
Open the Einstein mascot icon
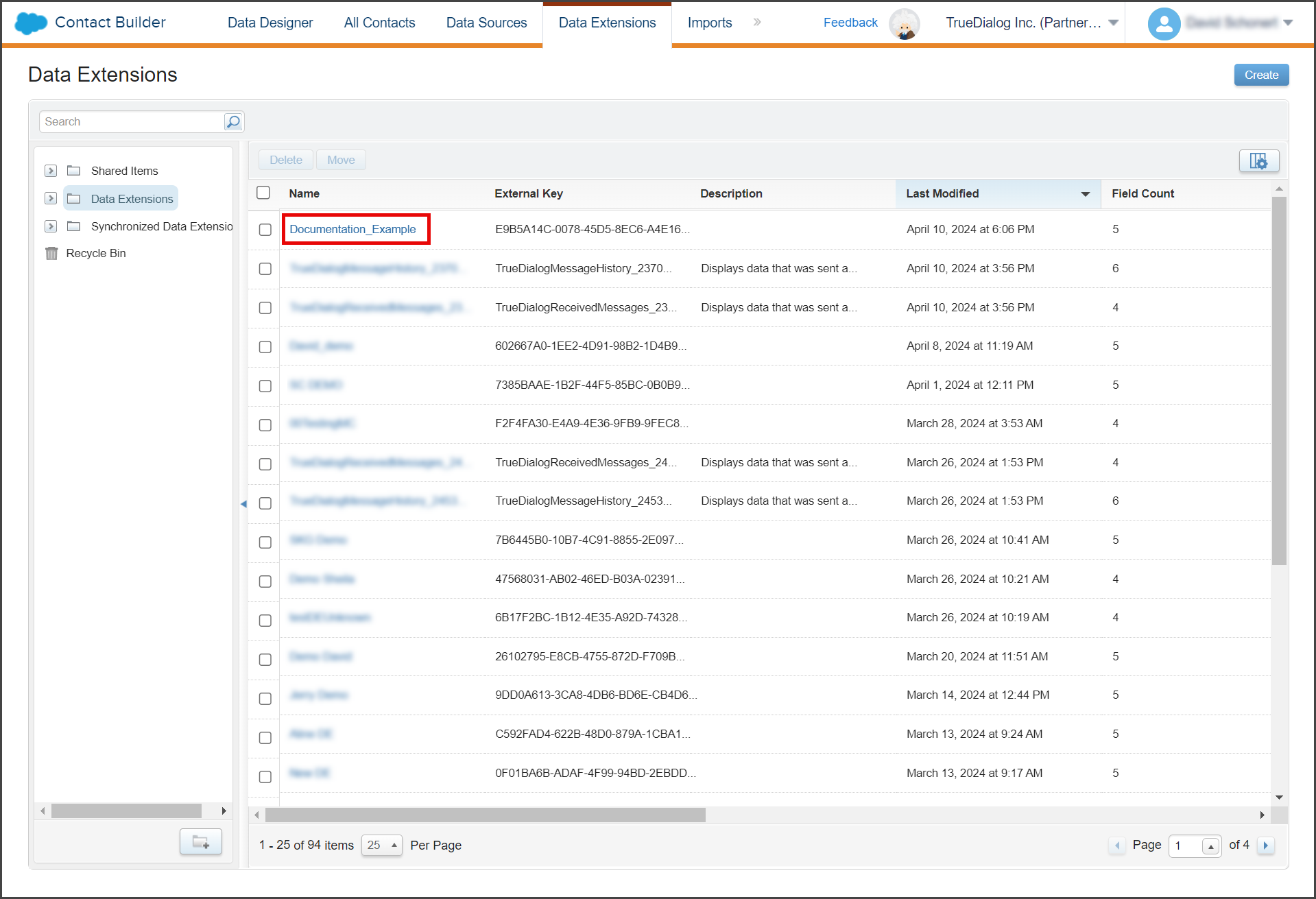coord(904,24)
